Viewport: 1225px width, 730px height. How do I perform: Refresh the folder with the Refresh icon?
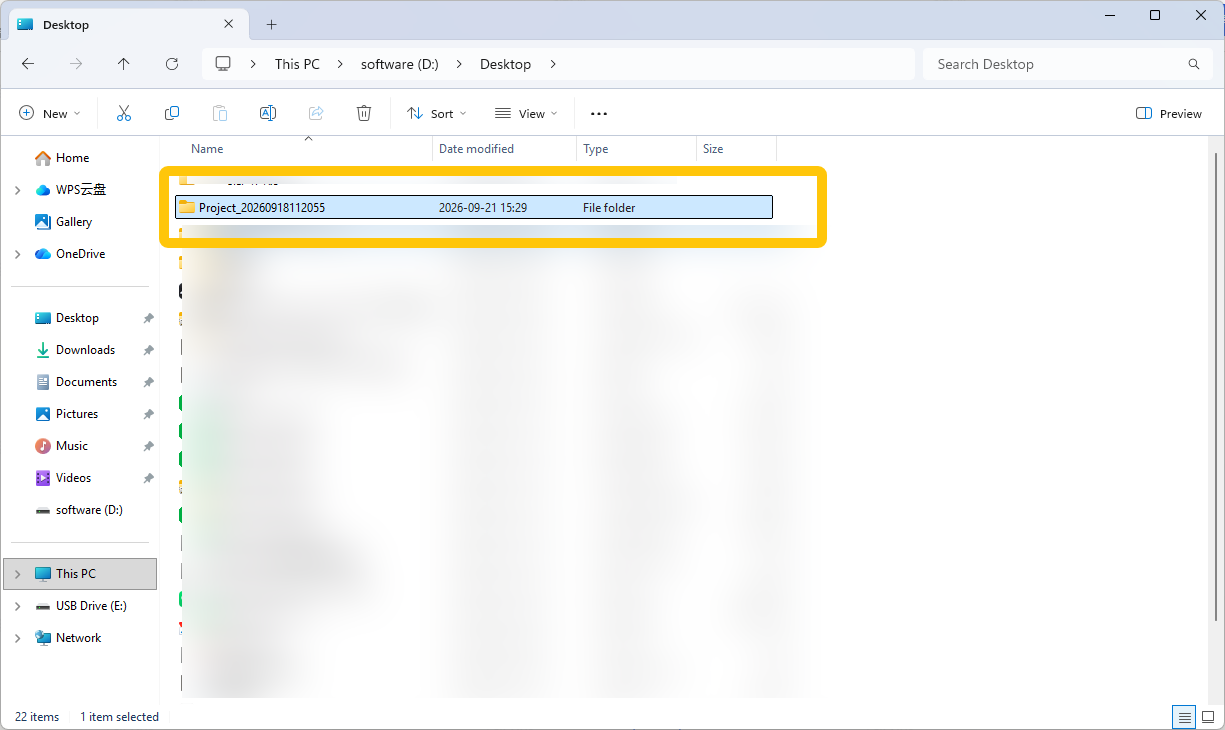click(172, 64)
